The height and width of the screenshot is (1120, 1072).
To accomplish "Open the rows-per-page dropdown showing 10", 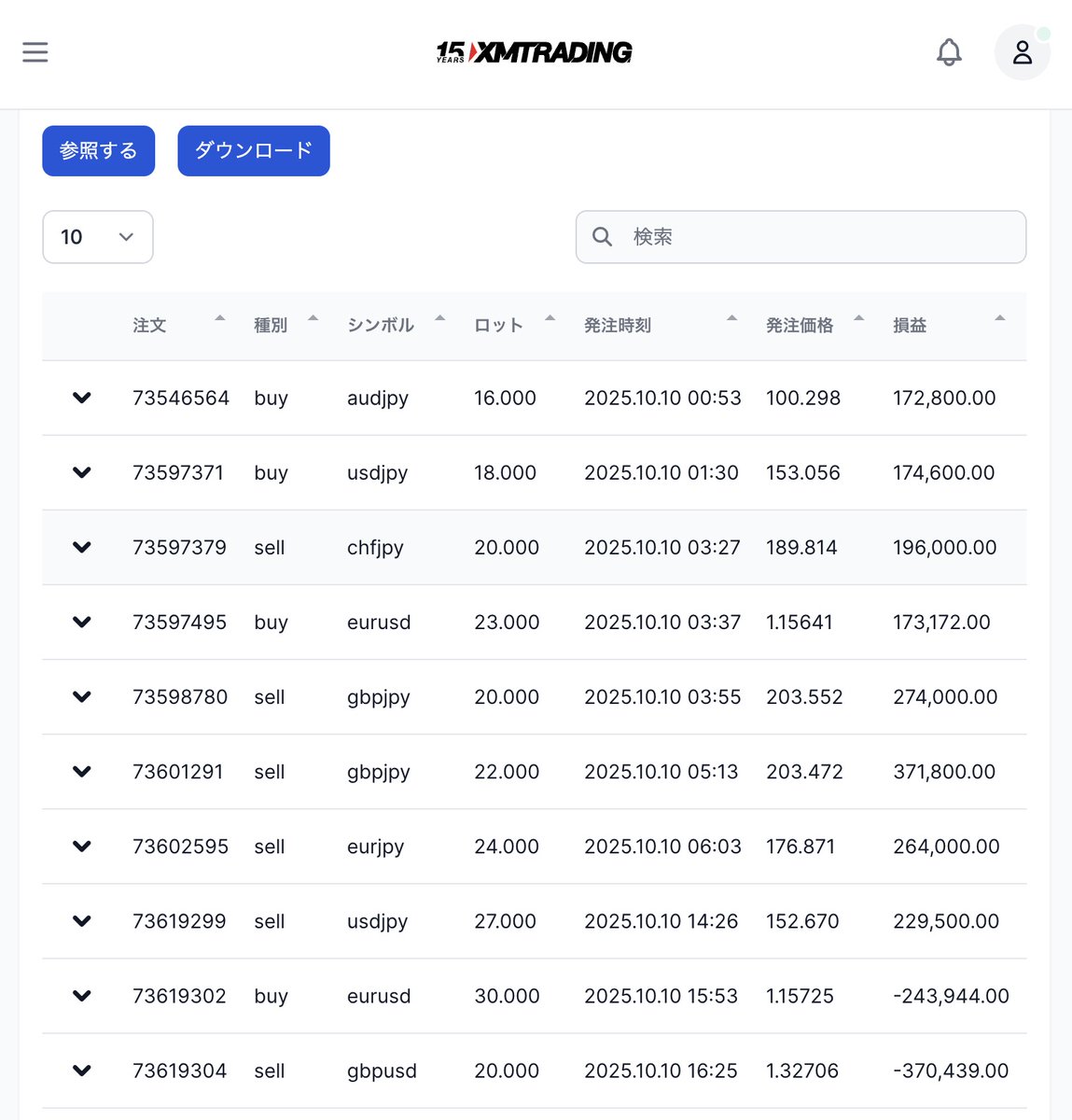I will pos(98,237).
